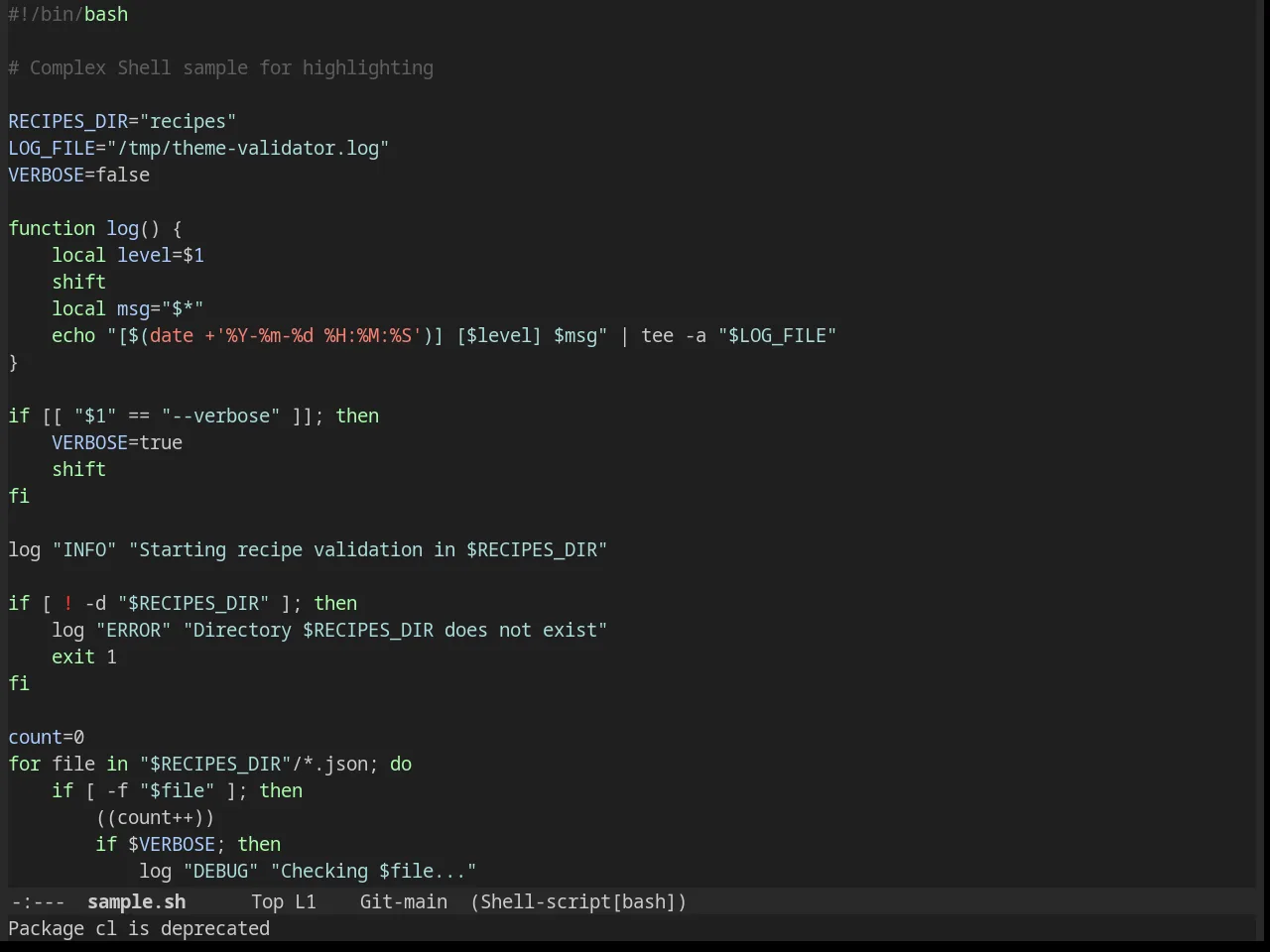Screen dimensions: 1270x952
Task: Click the ((count++)) line
Action: pyautogui.click(x=155, y=817)
